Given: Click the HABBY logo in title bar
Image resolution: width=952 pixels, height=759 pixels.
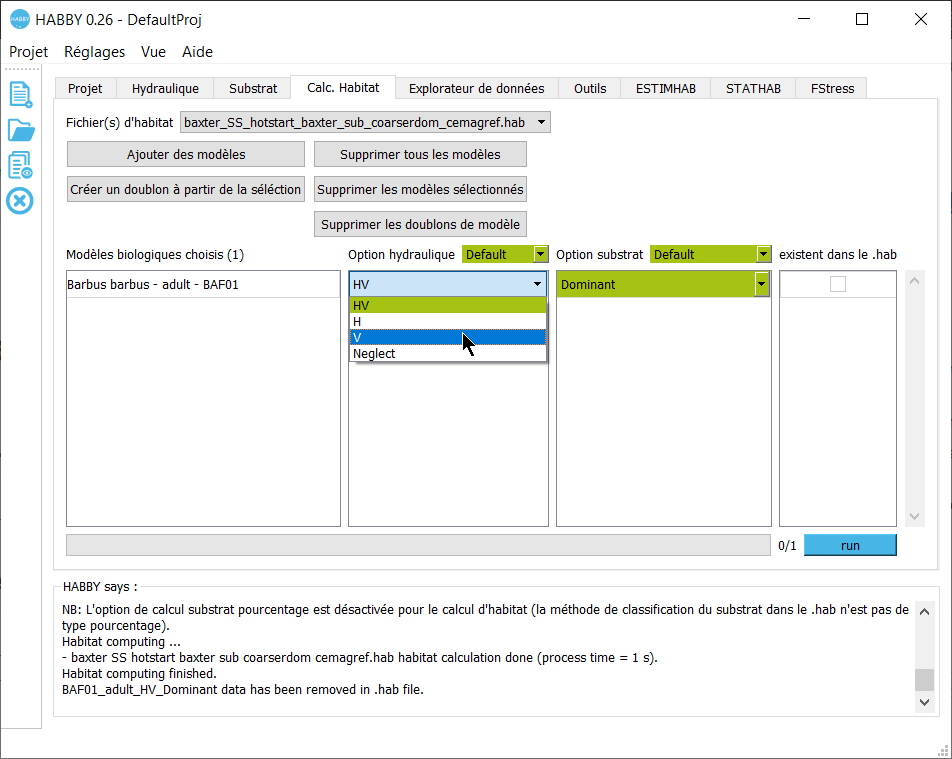Looking at the screenshot, I should [x=19, y=19].
